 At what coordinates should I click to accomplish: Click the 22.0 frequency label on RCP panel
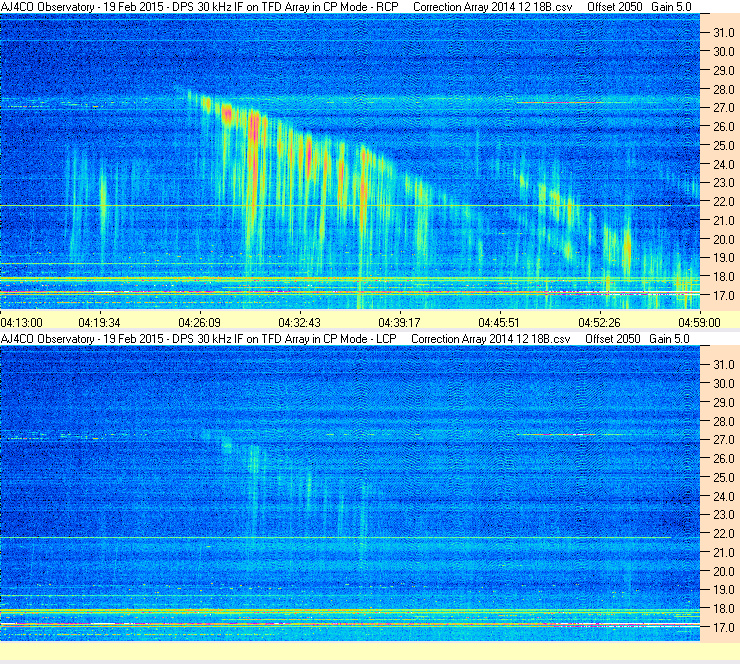pos(724,202)
